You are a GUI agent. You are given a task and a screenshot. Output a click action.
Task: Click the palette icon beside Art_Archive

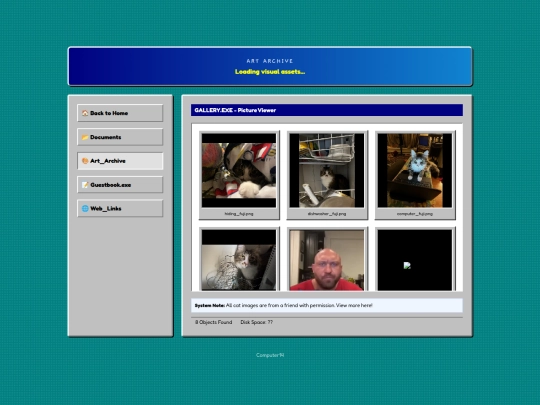pyautogui.click(x=85, y=161)
